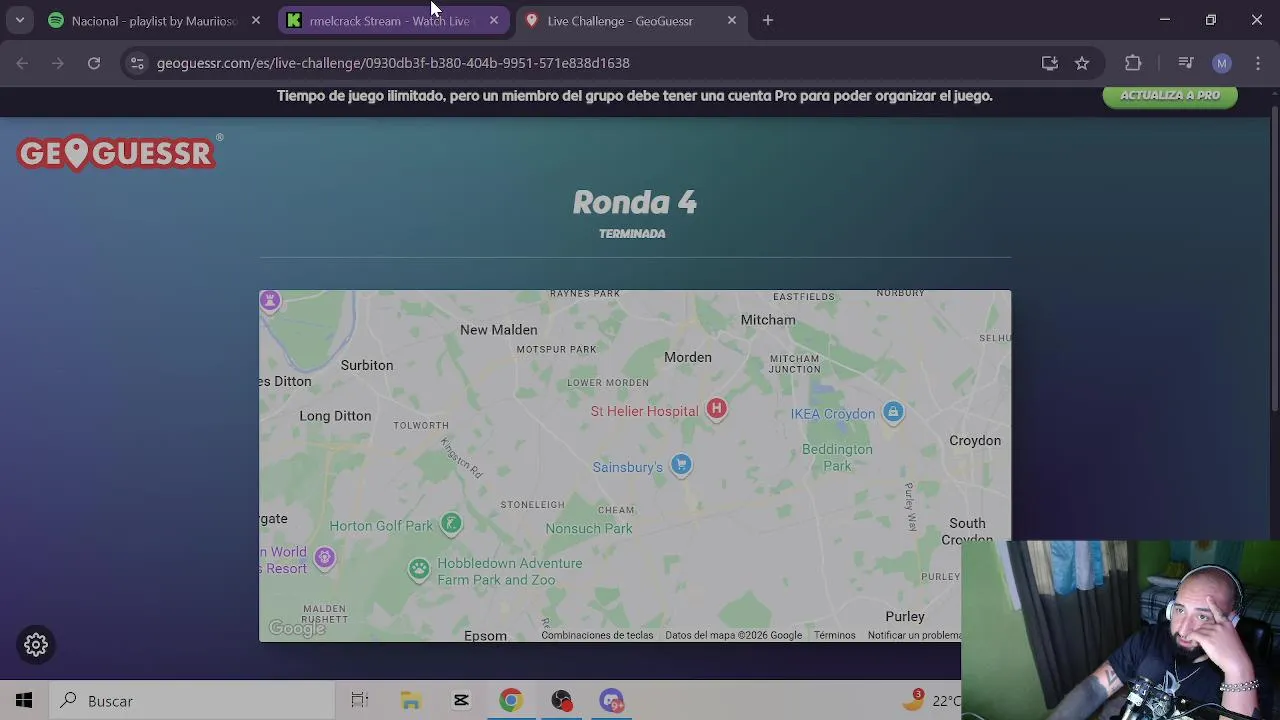Open the black-and-red taskbar icon after Chrome
The height and width of the screenshot is (720, 1280).
pyautogui.click(x=561, y=701)
